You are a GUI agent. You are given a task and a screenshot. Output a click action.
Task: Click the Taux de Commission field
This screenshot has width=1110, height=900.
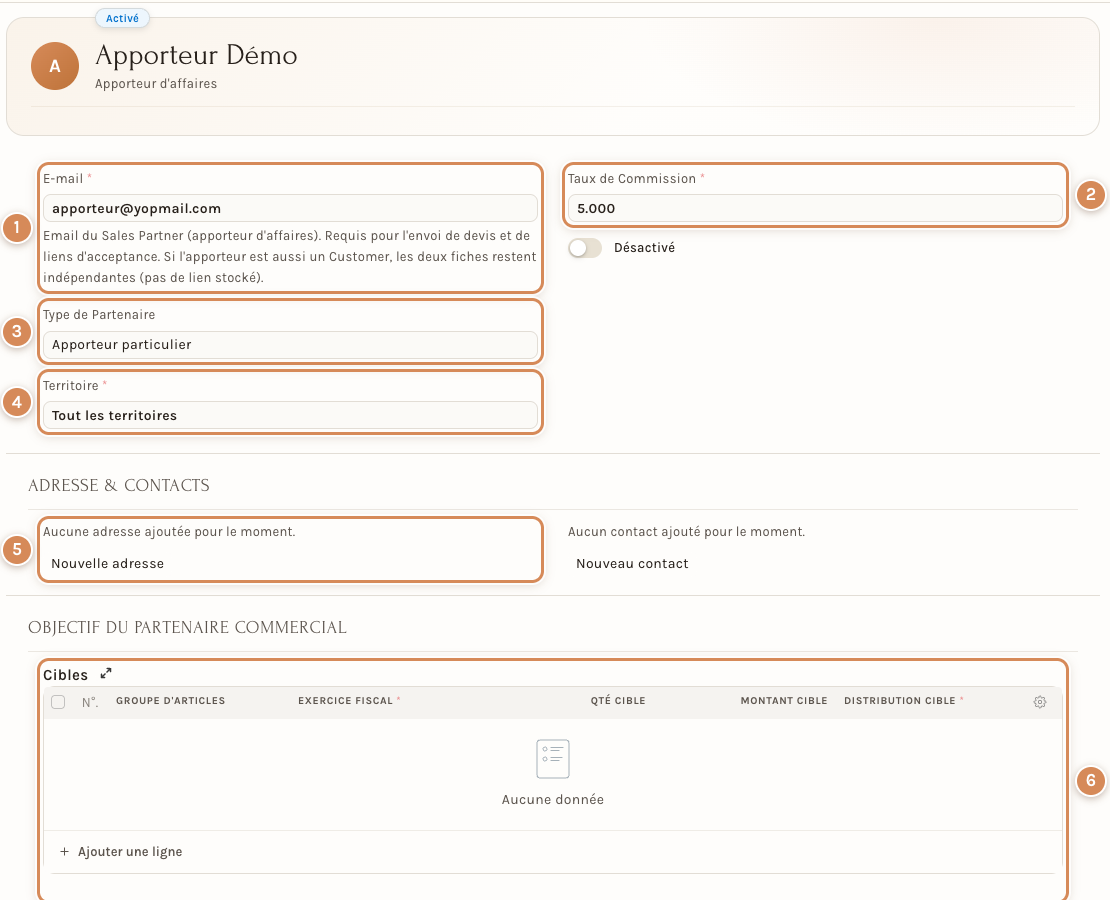815,208
